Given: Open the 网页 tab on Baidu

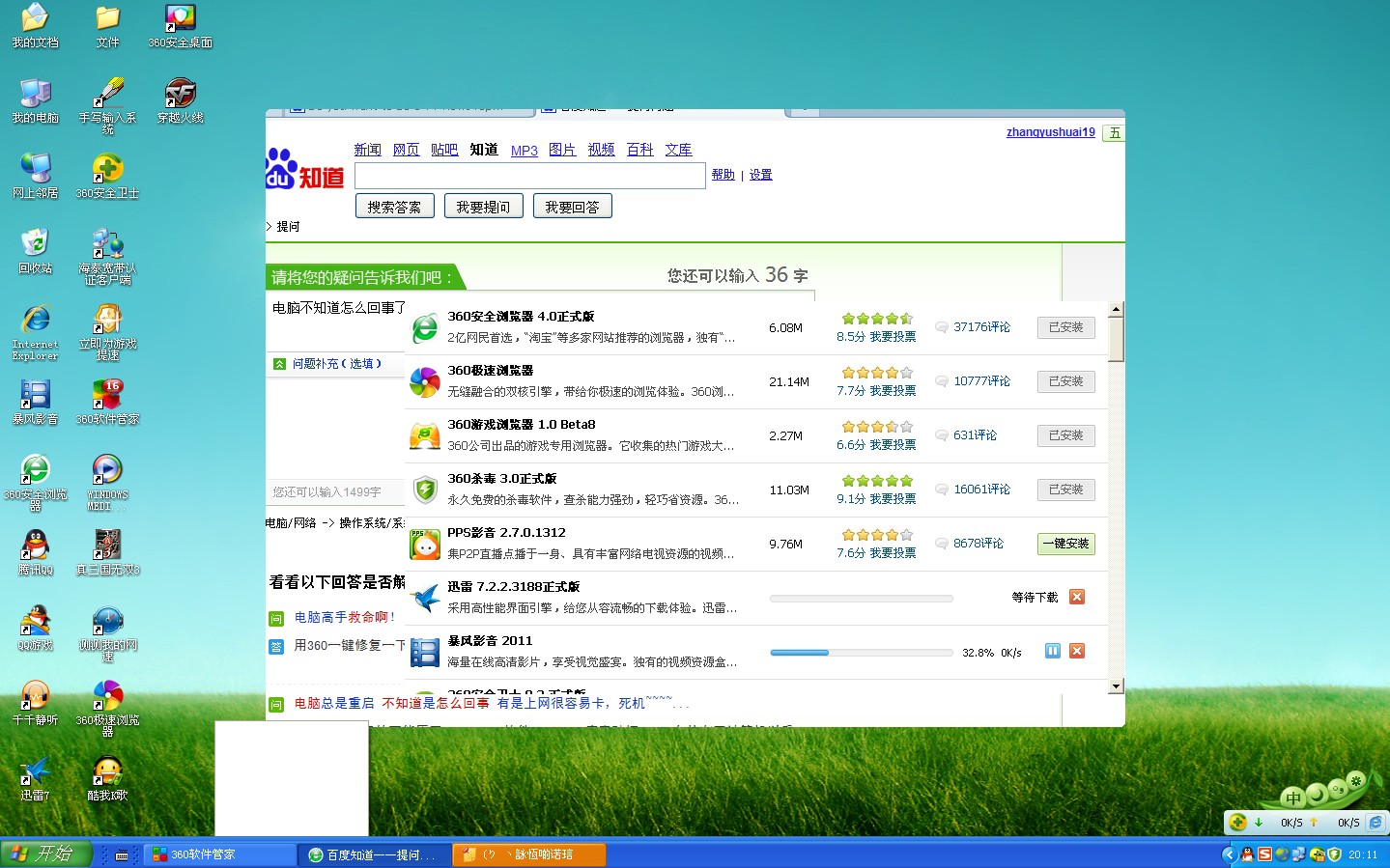Looking at the screenshot, I should pyautogui.click(x=406, y=150).
